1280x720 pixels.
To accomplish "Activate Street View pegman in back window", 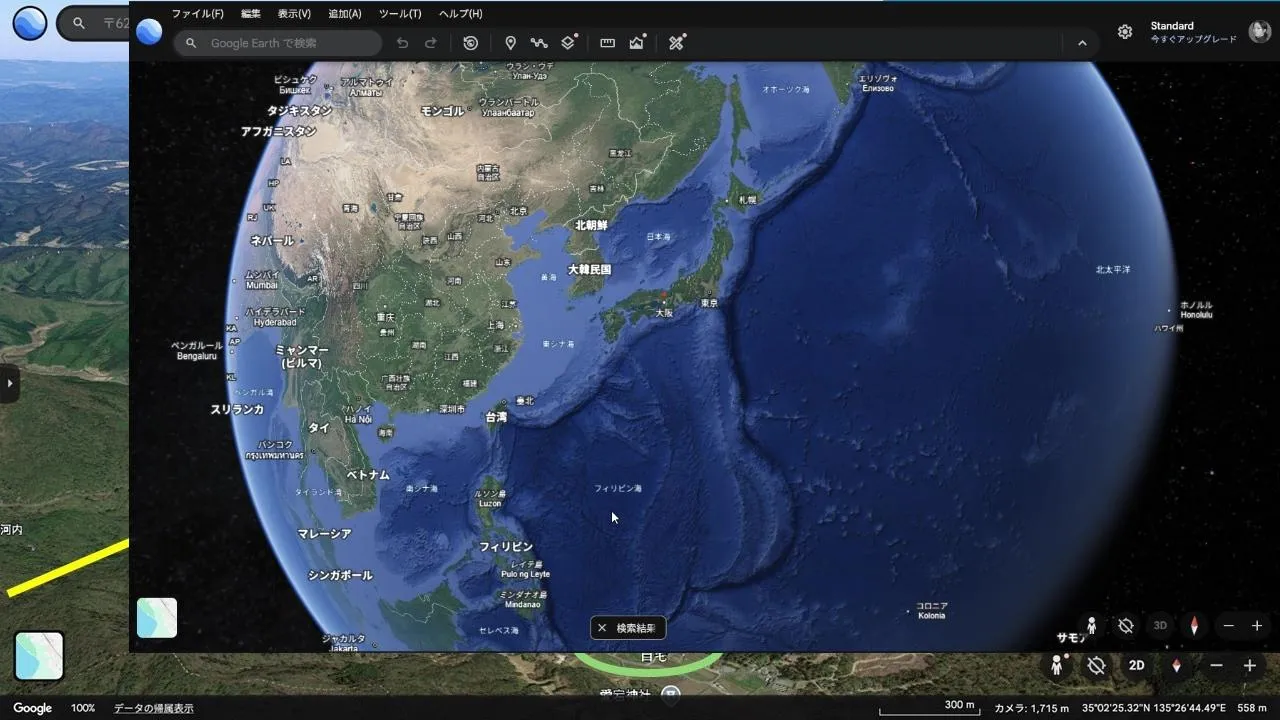I will 1056,665.
